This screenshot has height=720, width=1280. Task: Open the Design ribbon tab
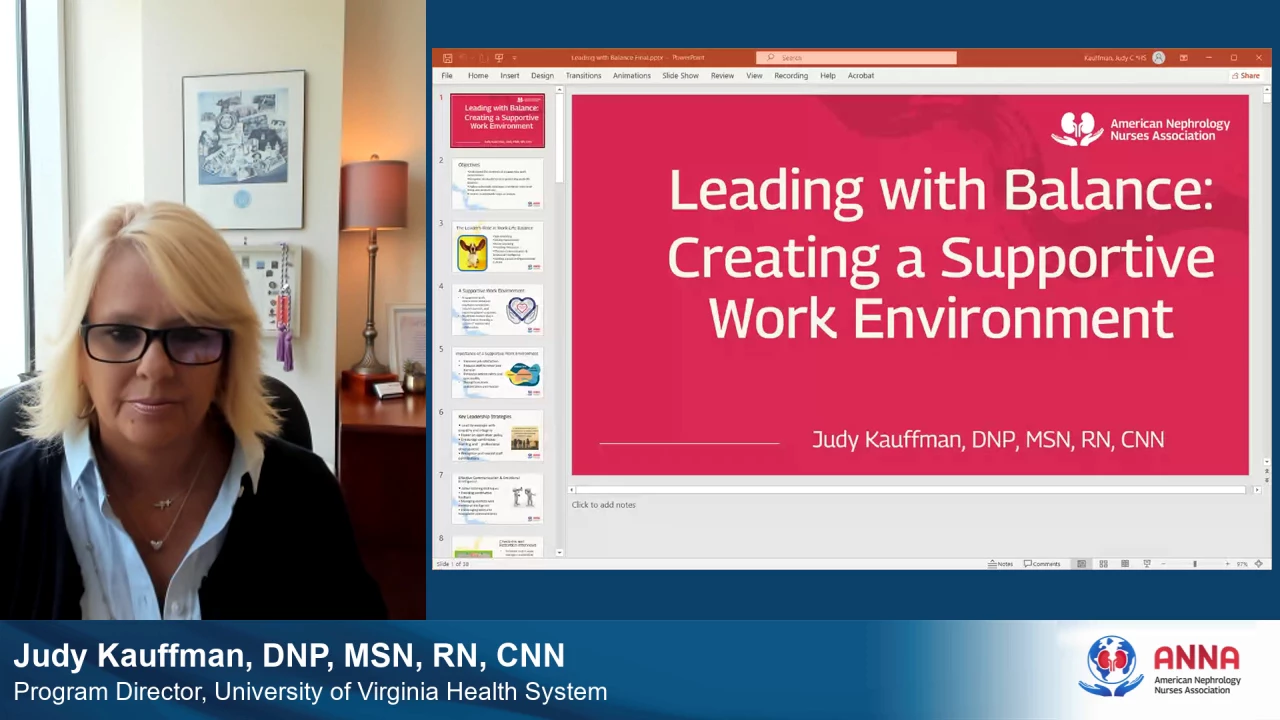click(x=542, y=76)
